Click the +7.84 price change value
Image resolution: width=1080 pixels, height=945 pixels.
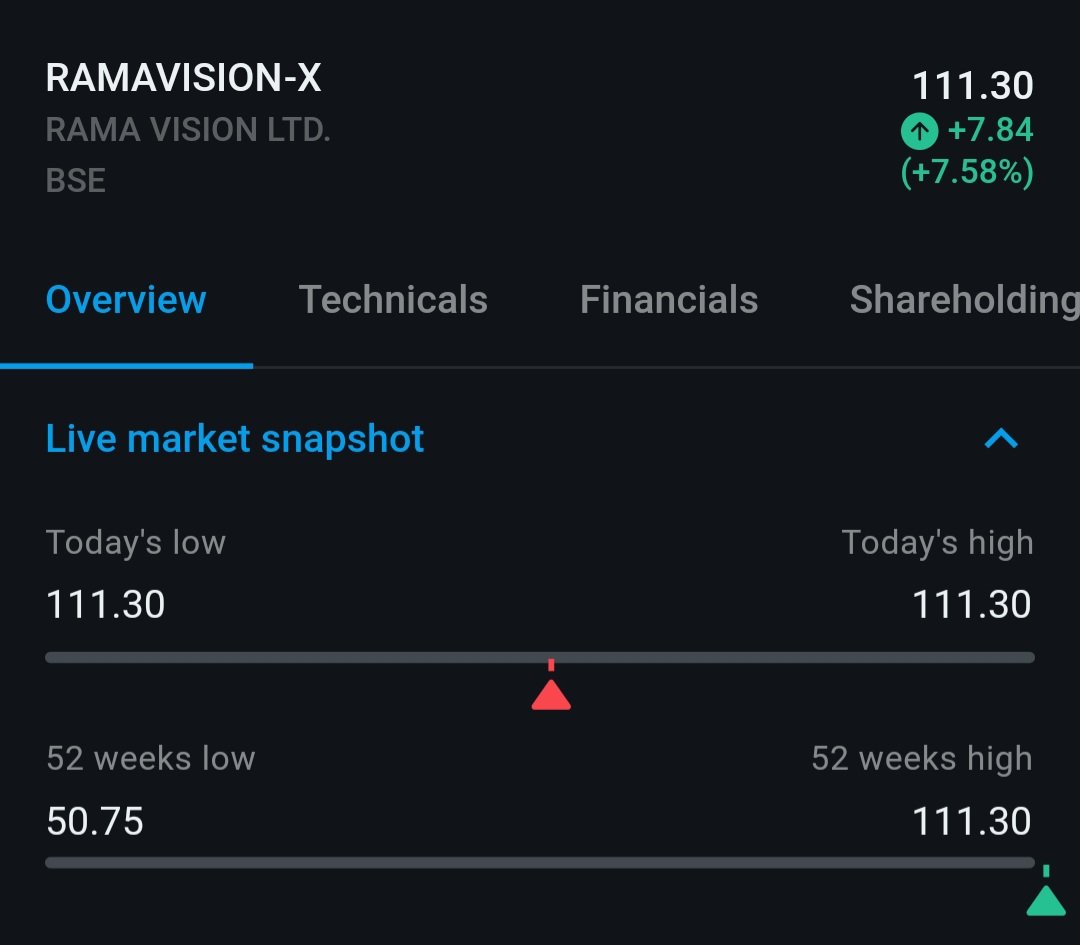click(x=990, y=129)
